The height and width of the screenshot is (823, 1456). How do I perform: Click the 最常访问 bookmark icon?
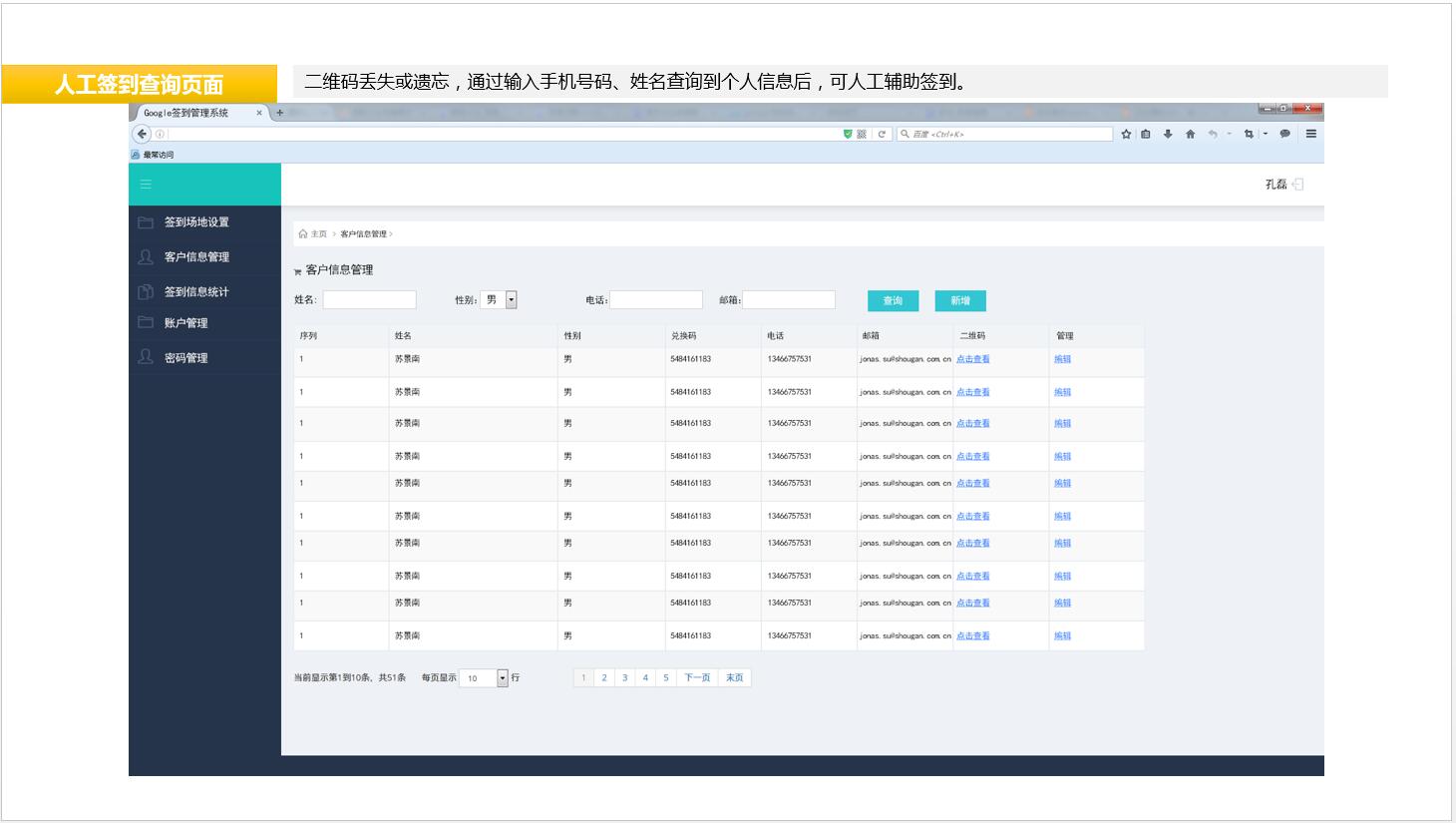click(136, 155)
